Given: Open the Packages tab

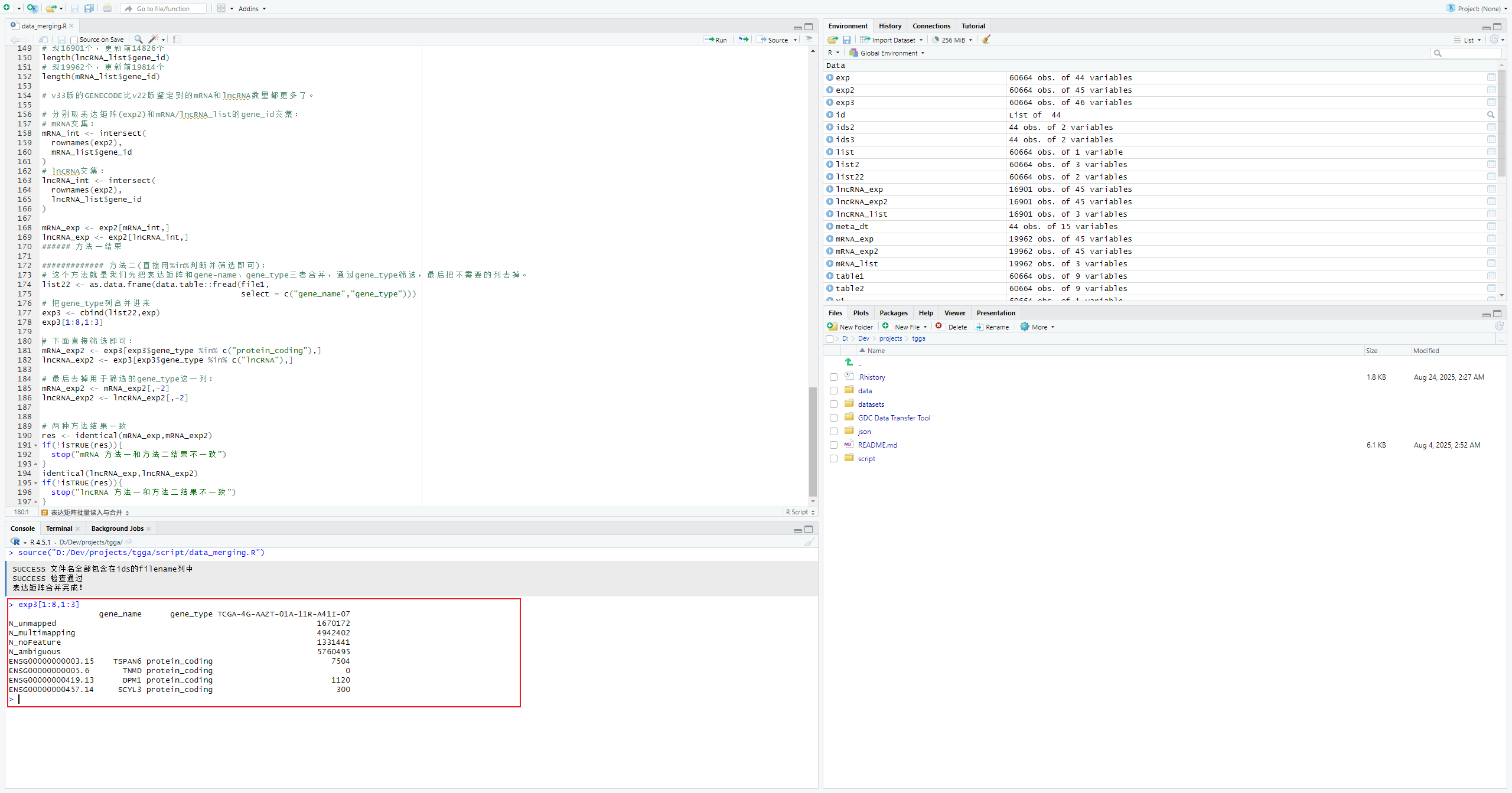Looking at the screenshot, I should (x=893, y=313).
